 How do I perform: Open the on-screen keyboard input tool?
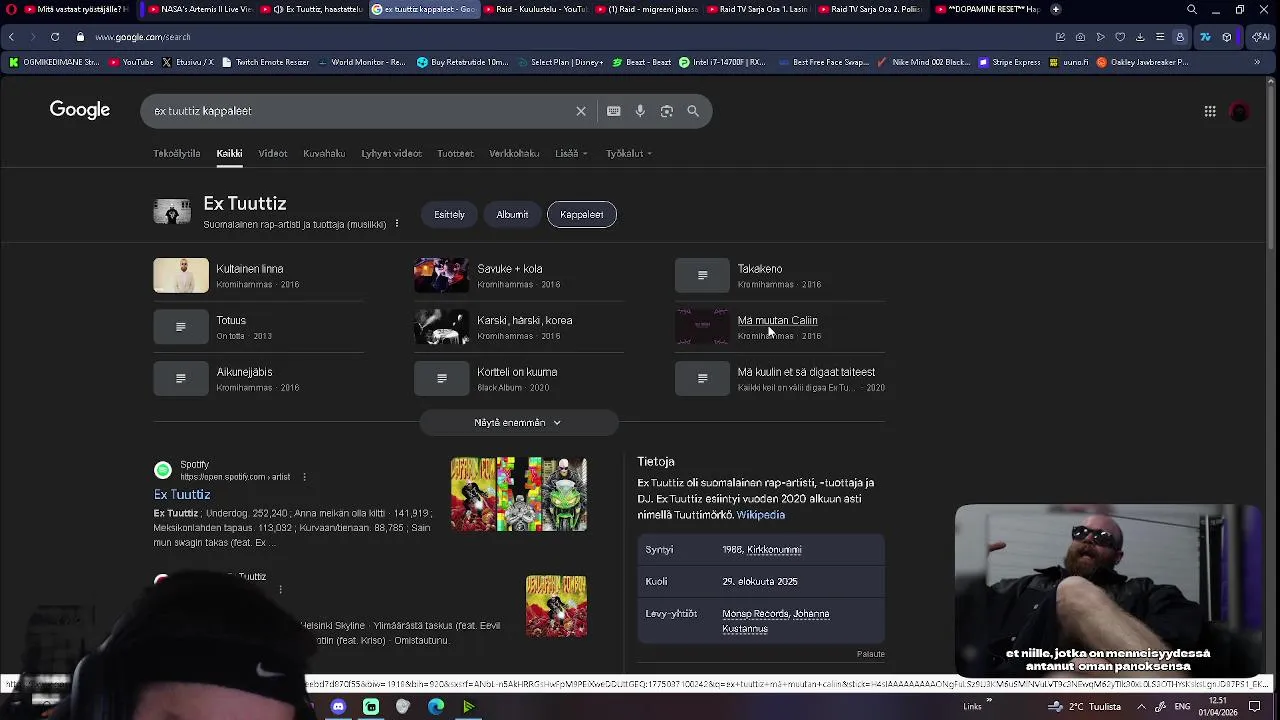point(614,111)
